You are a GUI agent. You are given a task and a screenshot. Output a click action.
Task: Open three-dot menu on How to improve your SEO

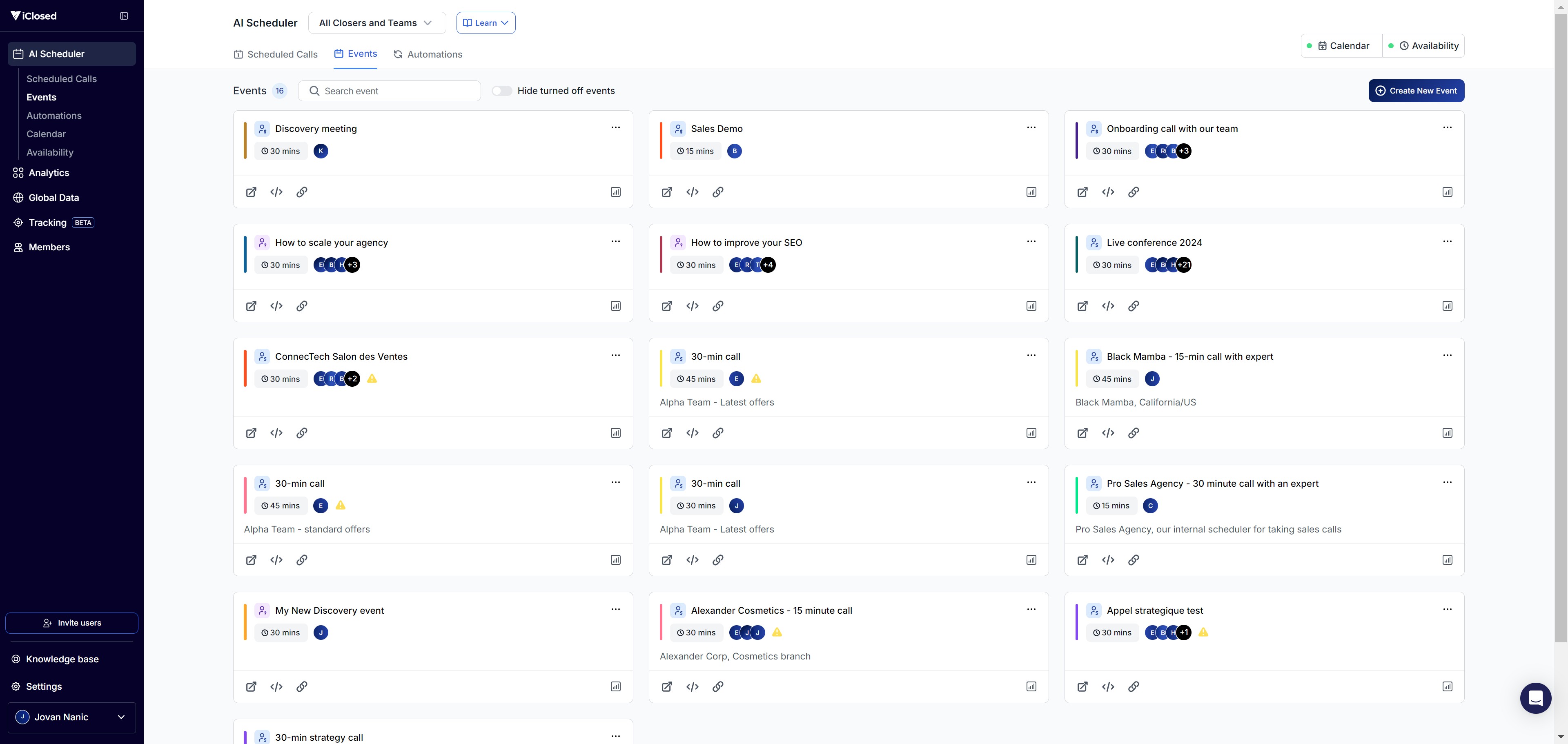tap(1031, 242)
